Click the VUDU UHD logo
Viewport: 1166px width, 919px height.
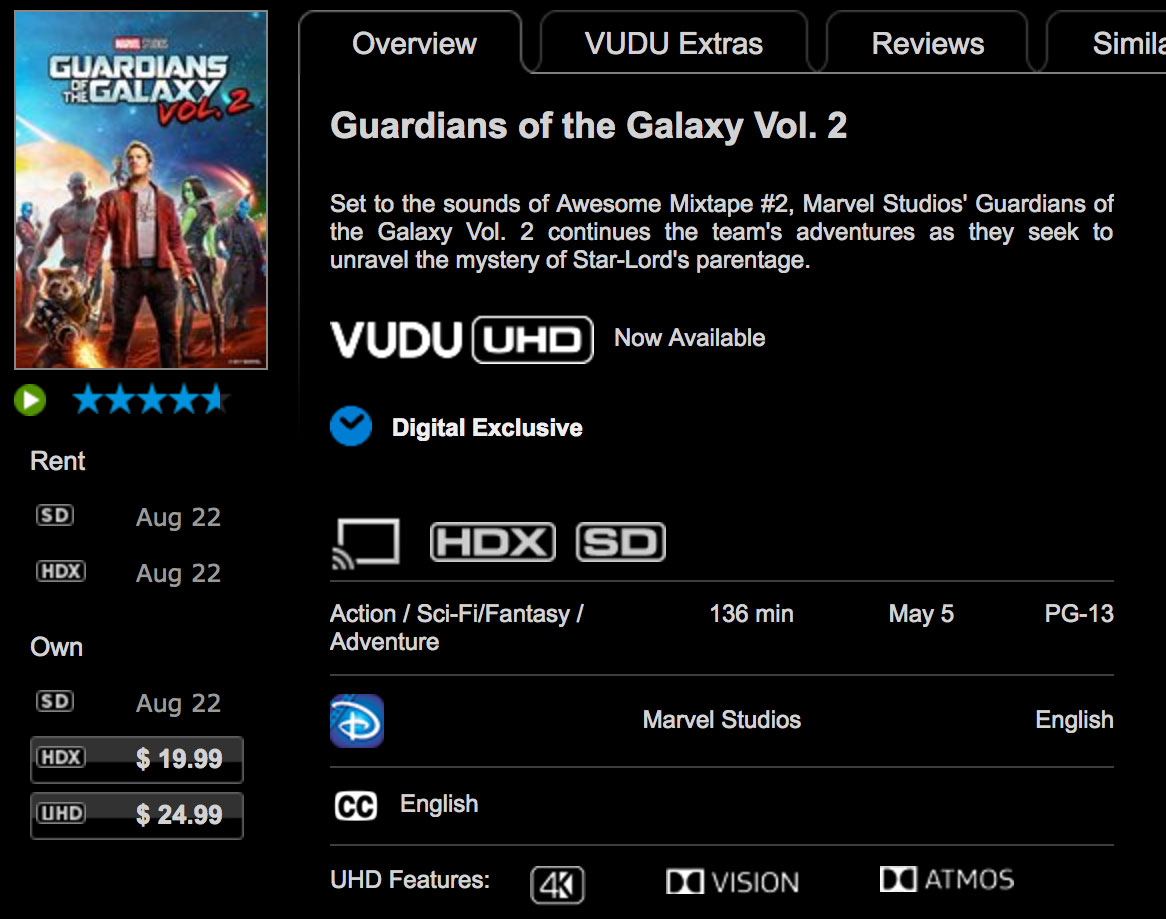[462, 340]
